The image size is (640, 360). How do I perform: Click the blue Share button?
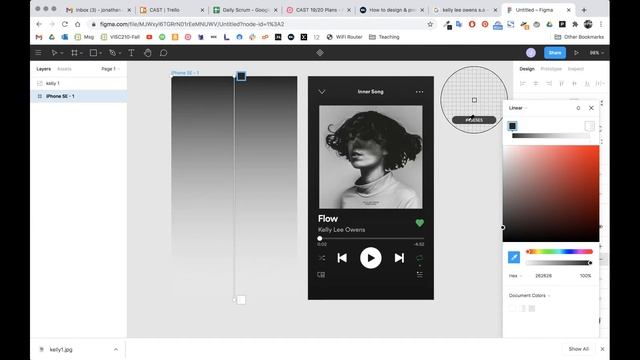(x=555, y=53)
